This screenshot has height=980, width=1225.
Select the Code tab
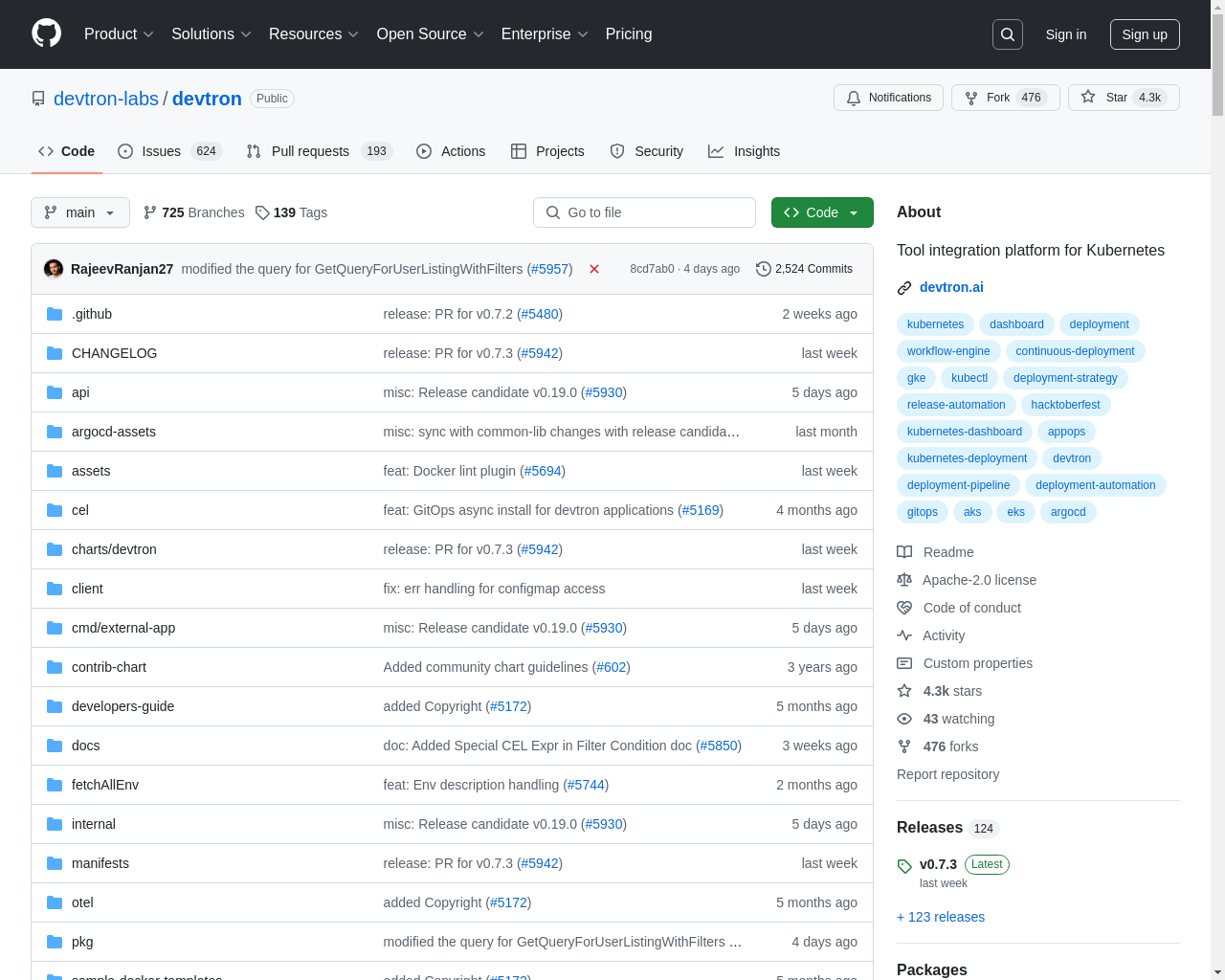[x=67, y=151]
